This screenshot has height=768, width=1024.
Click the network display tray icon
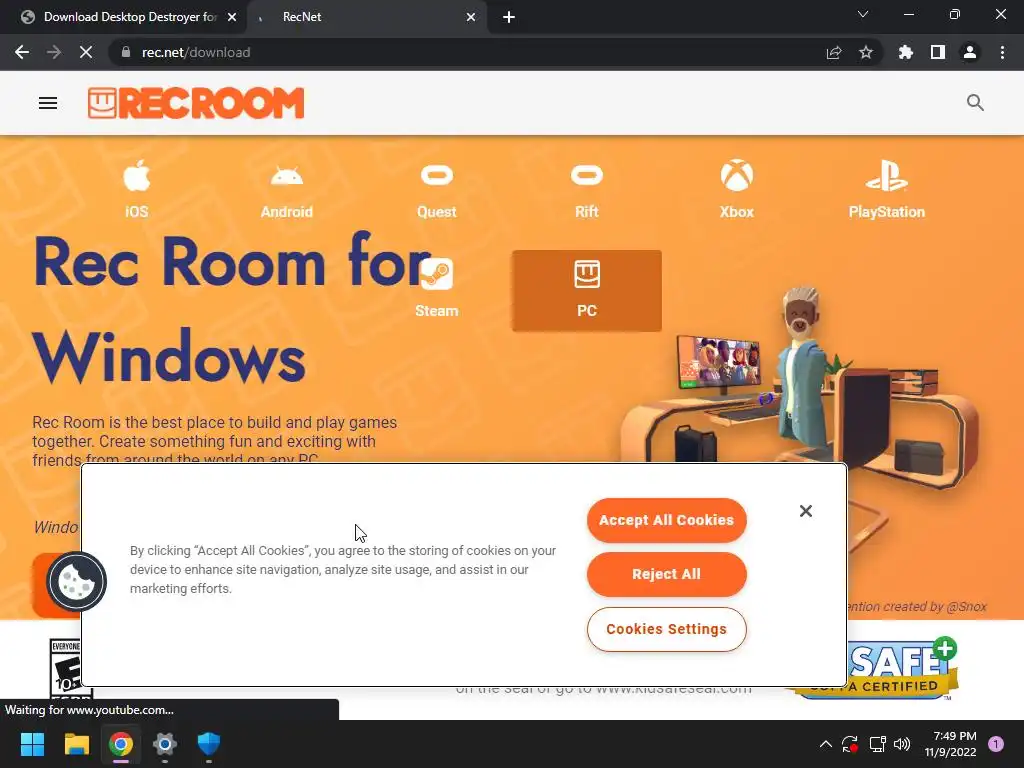tap(877, 744)
